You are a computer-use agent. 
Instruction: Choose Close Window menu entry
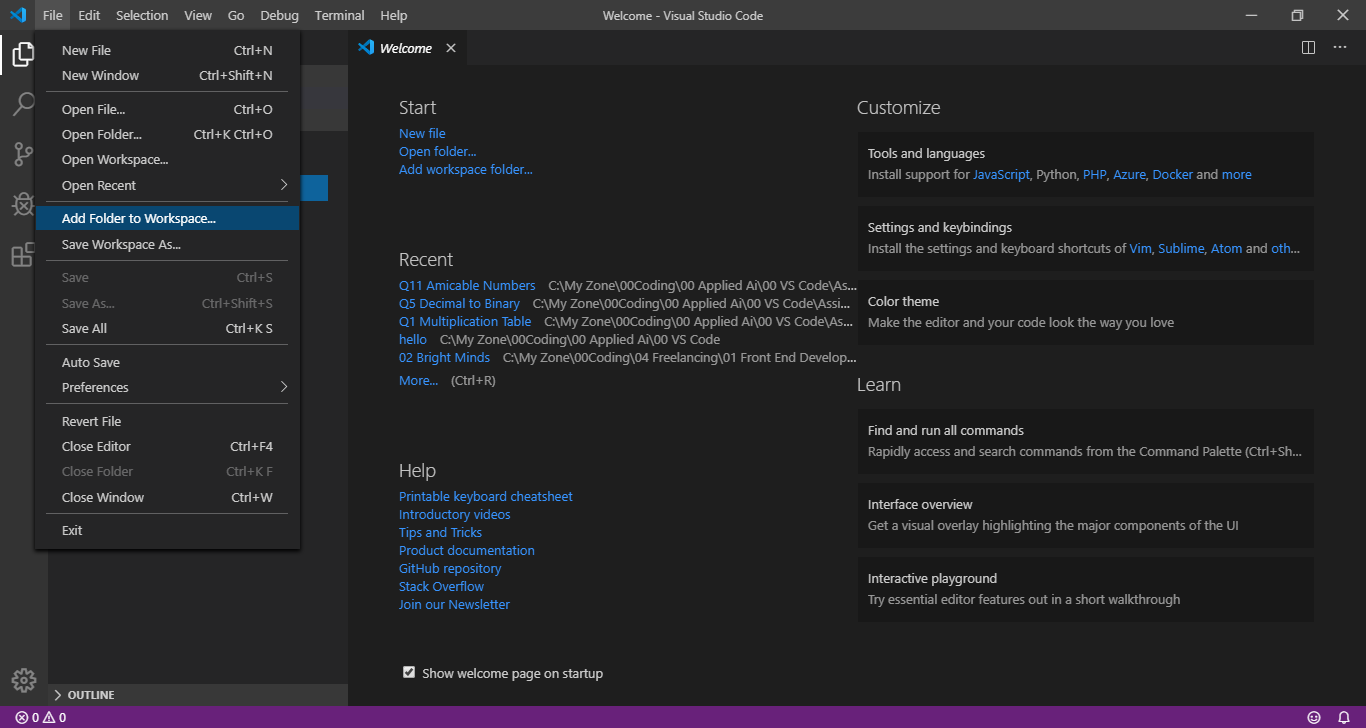[167, 497]
